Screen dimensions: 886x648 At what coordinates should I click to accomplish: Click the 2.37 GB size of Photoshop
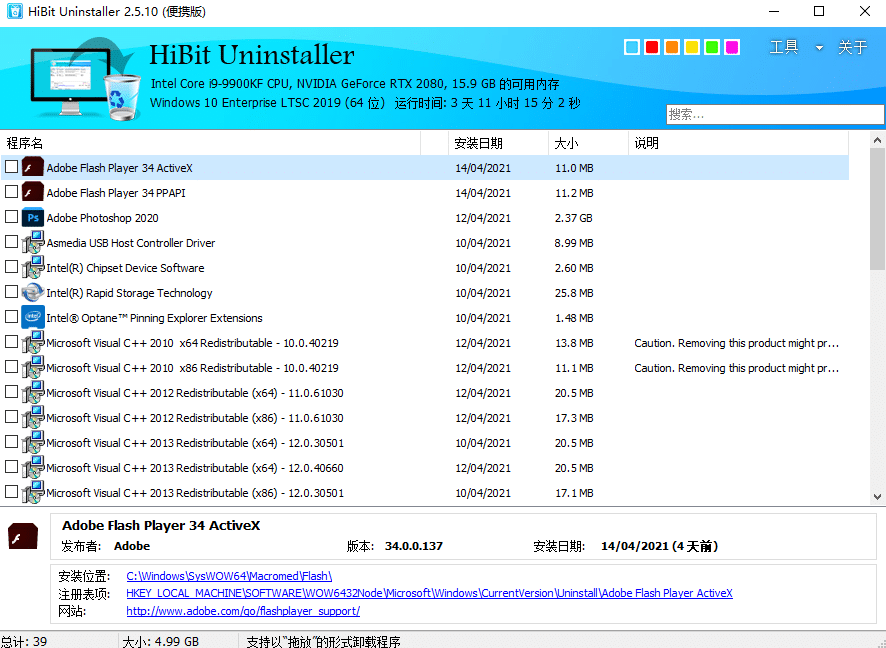574,218
